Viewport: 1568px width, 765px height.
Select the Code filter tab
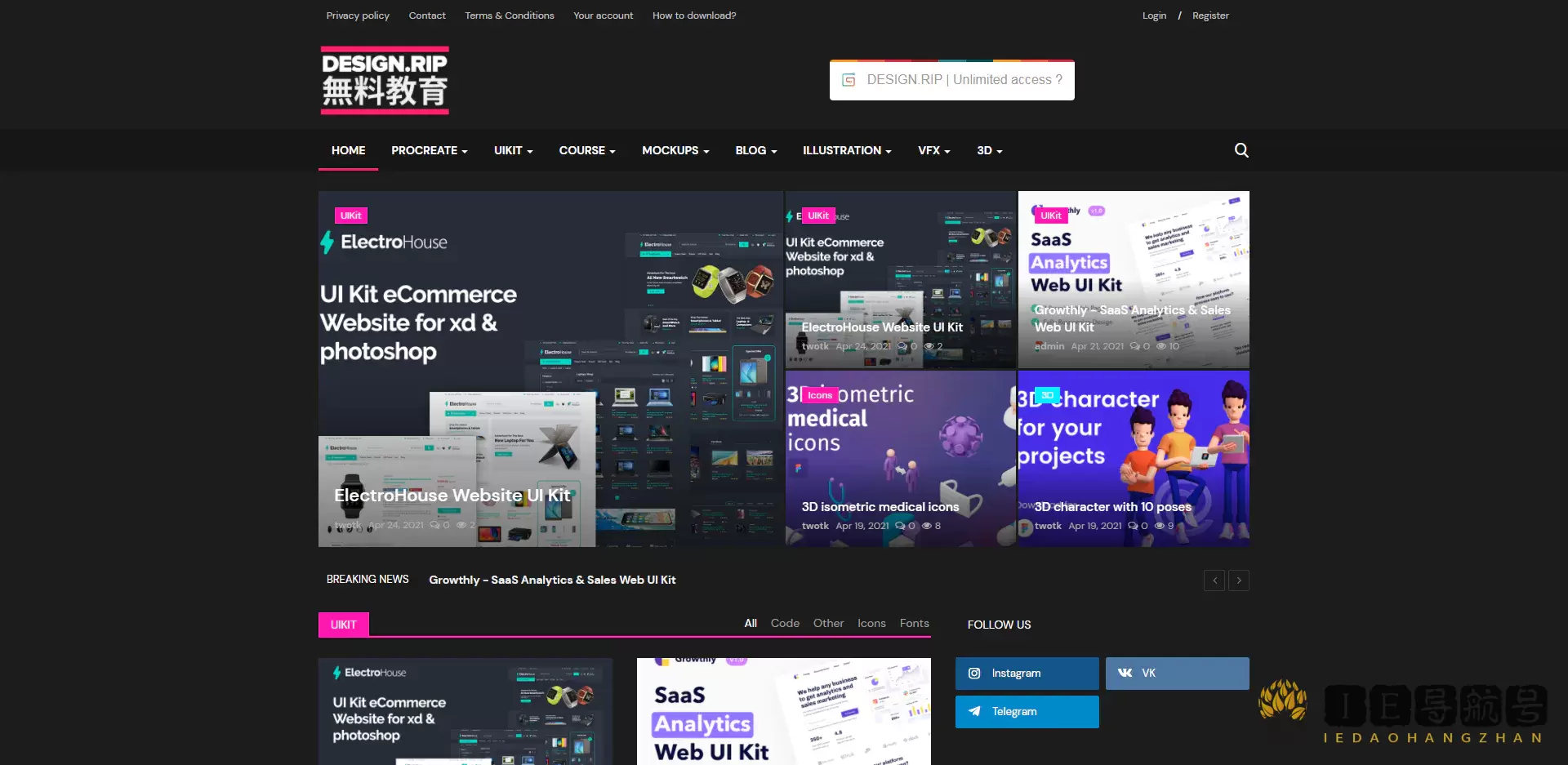pos(785,624)
